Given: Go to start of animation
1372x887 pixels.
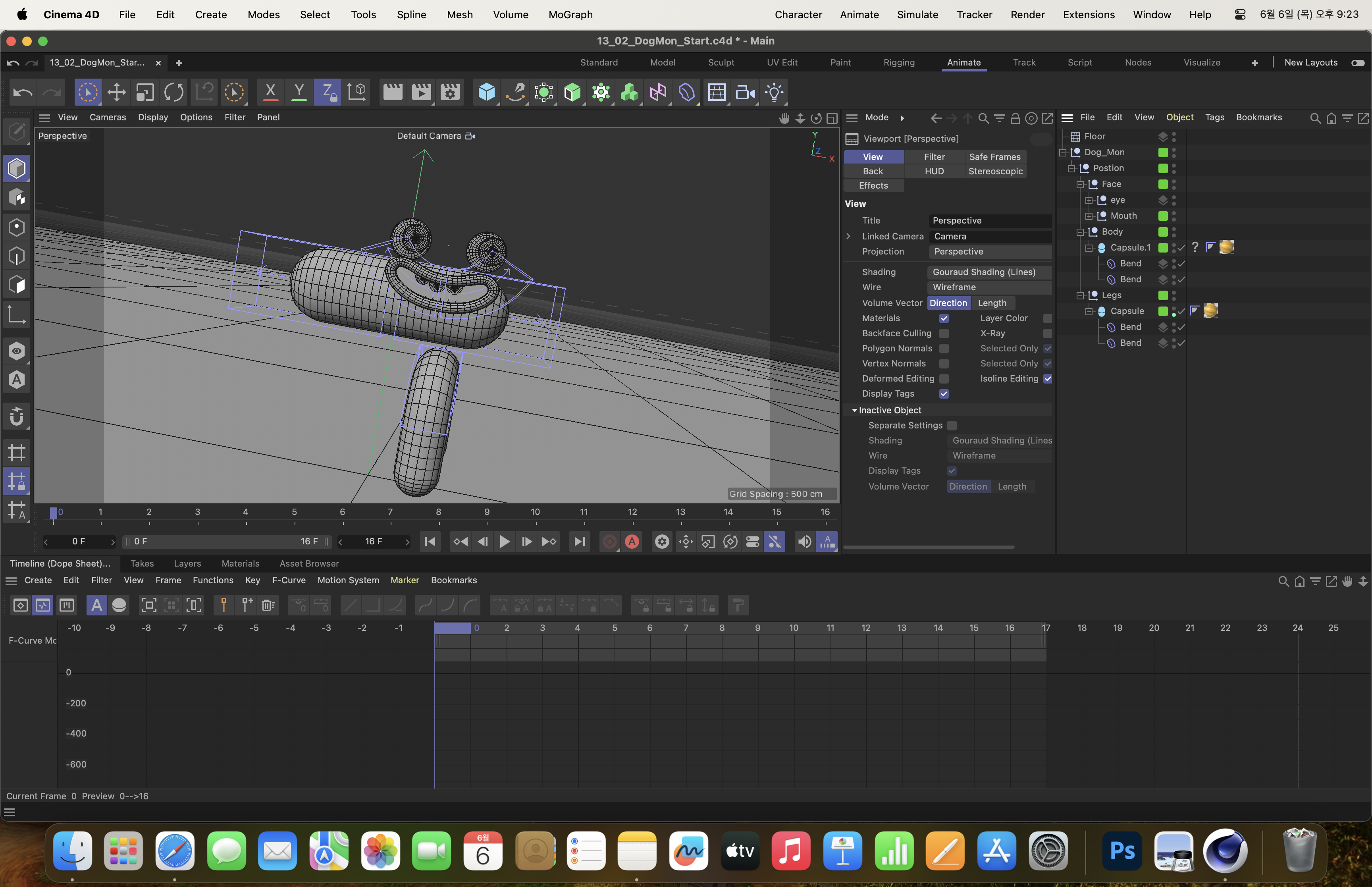Looking at the screenshot, I should 430,542.
